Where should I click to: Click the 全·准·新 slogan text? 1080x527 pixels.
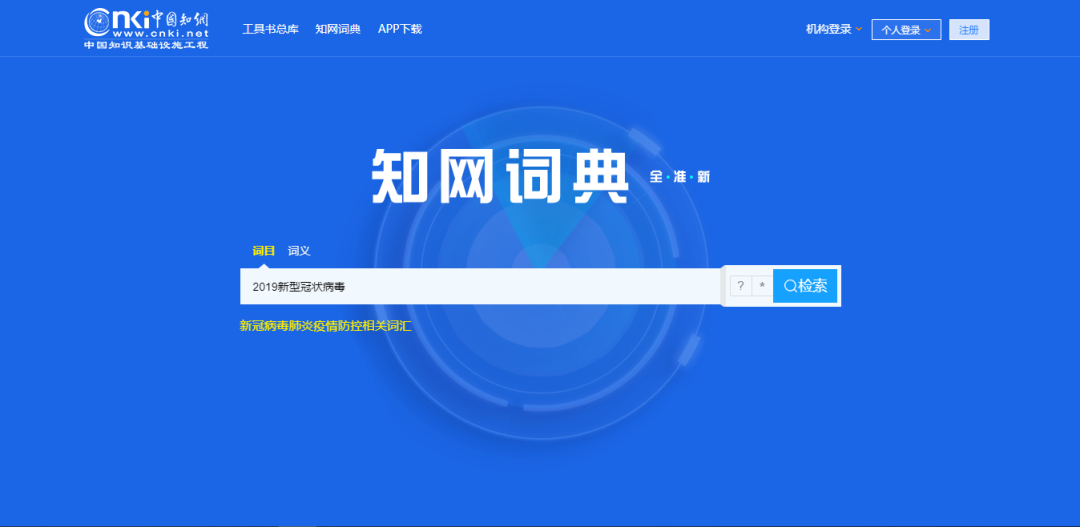point(679,177)
